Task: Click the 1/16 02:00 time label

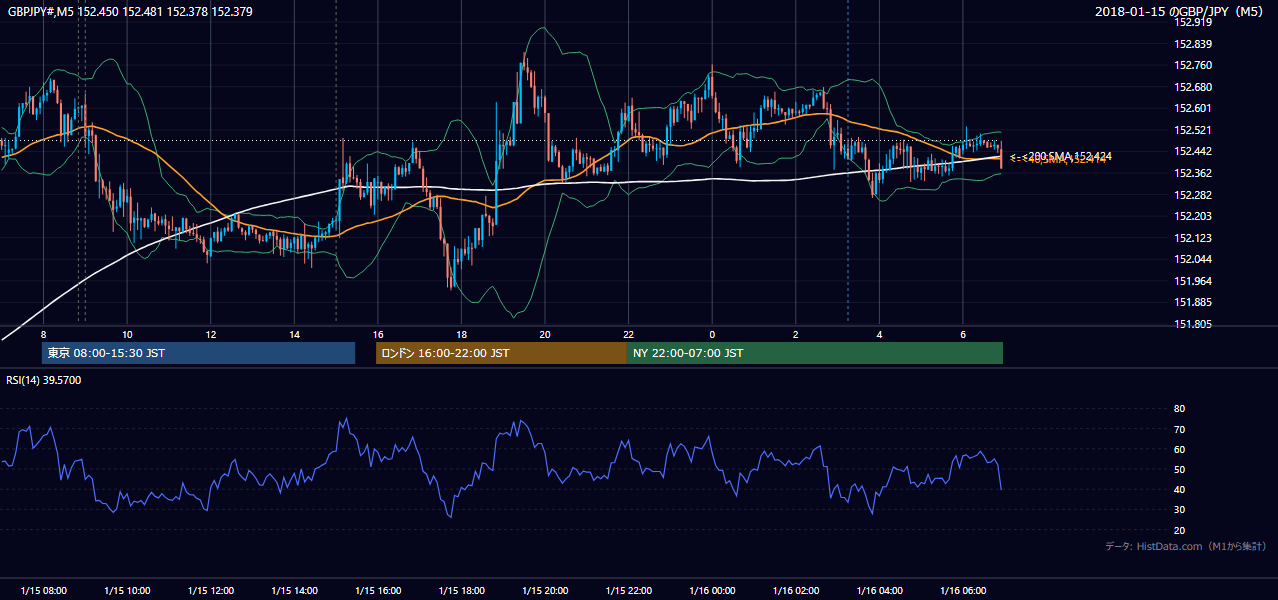Action: [x=795, y=591]
